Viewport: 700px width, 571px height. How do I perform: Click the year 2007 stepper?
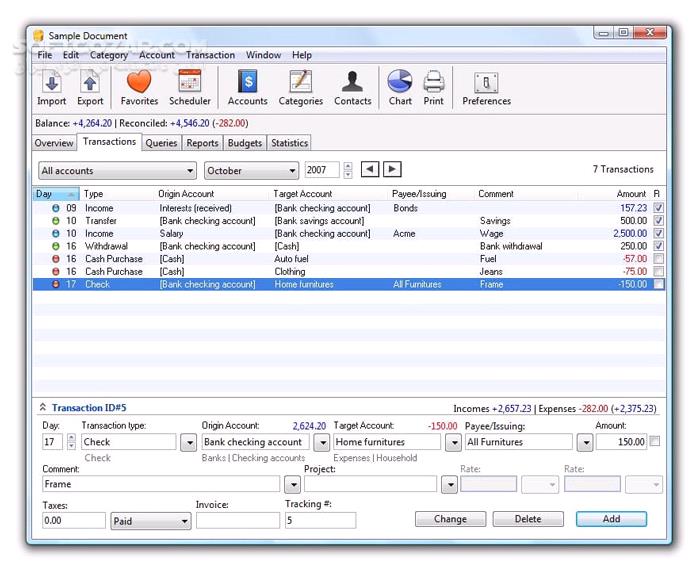(x=348, y=170)
